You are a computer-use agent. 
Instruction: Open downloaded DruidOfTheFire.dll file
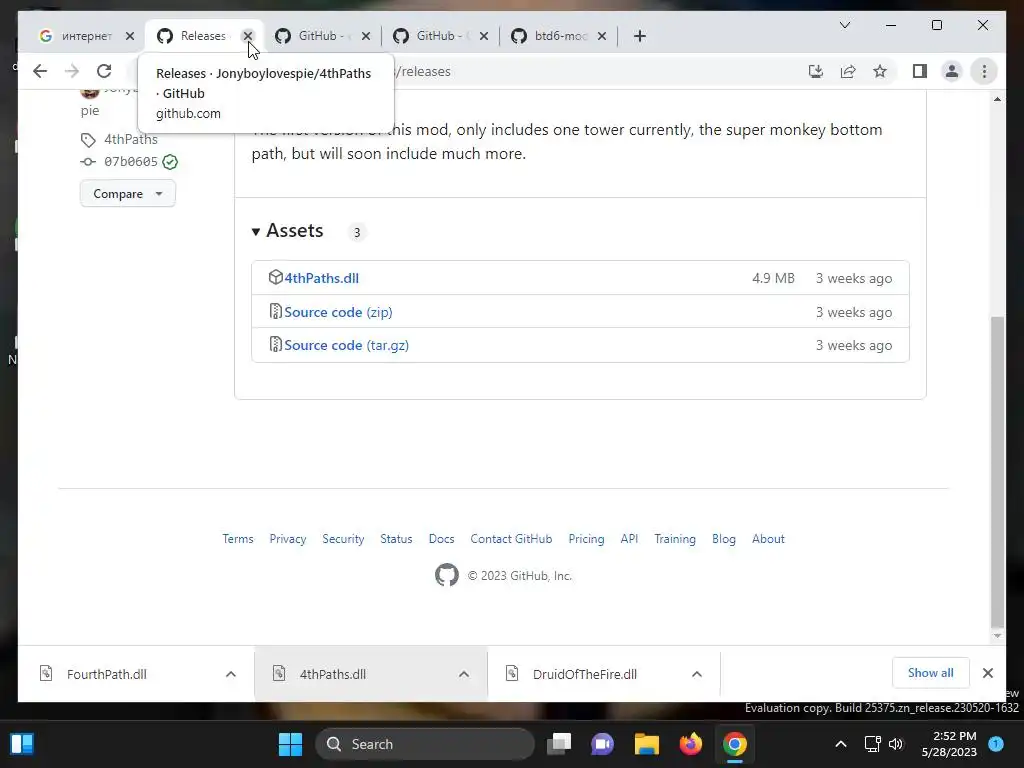(x=584, y=674)
